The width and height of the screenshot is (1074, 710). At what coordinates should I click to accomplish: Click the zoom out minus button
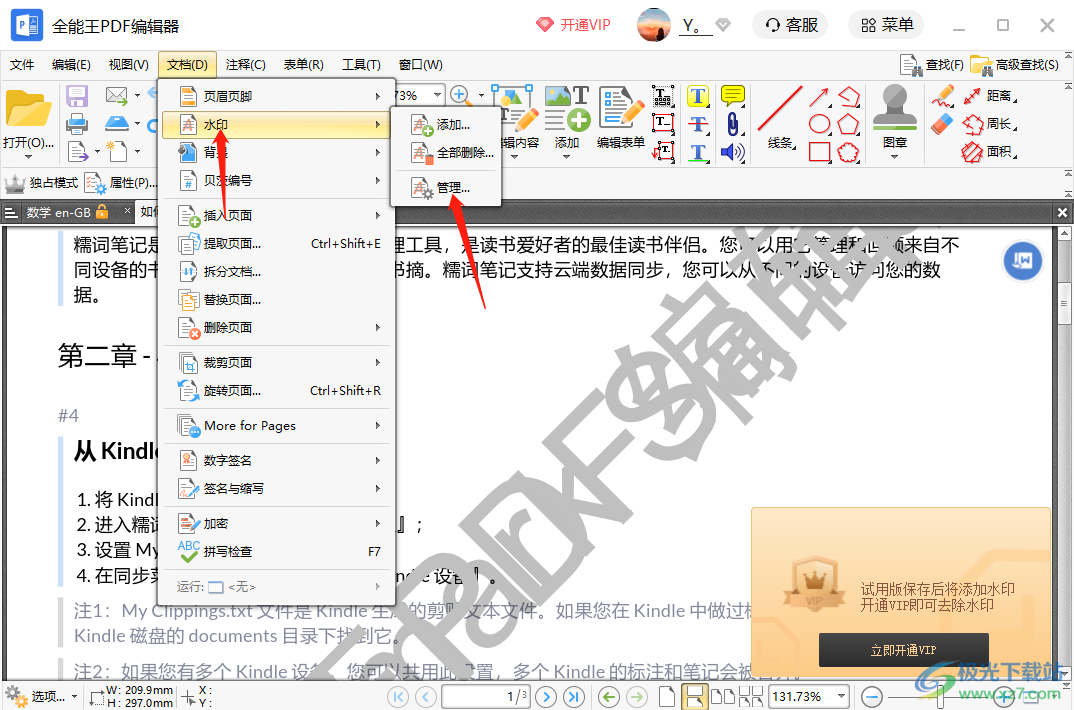pos(871,697)
